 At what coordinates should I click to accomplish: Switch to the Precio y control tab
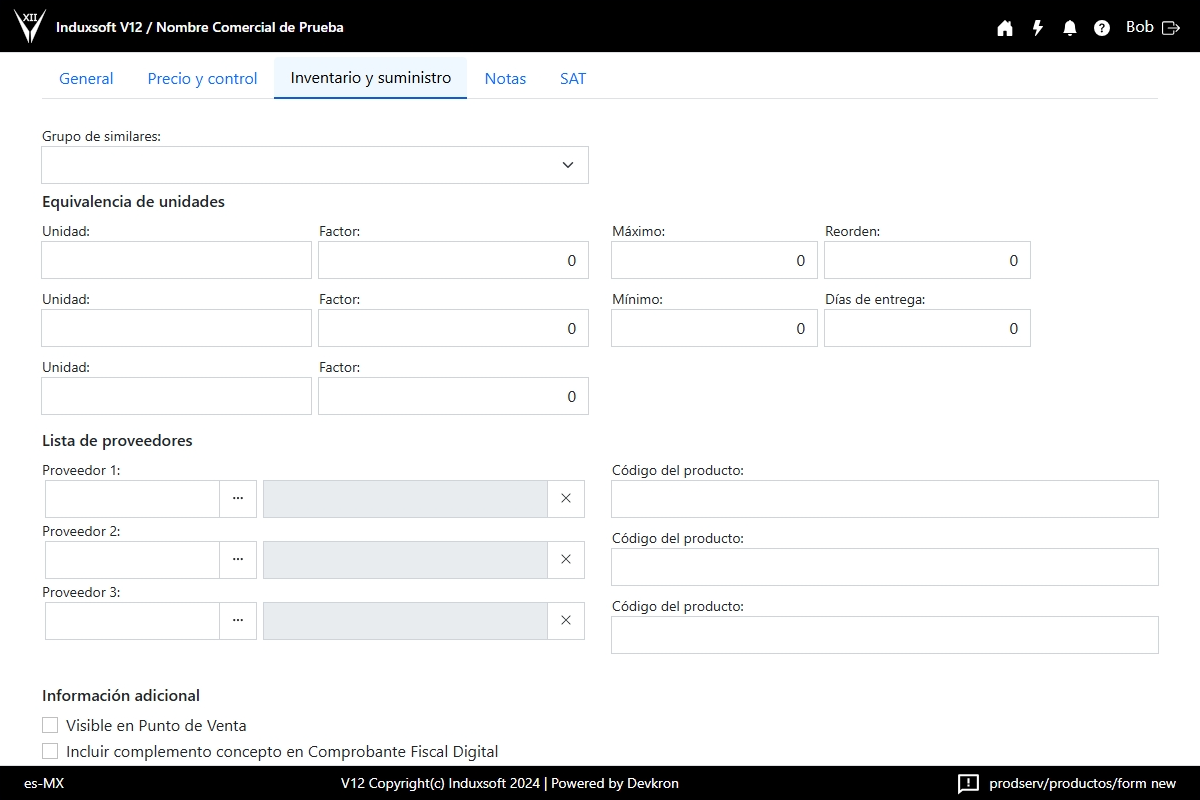[x=202, y=78]
